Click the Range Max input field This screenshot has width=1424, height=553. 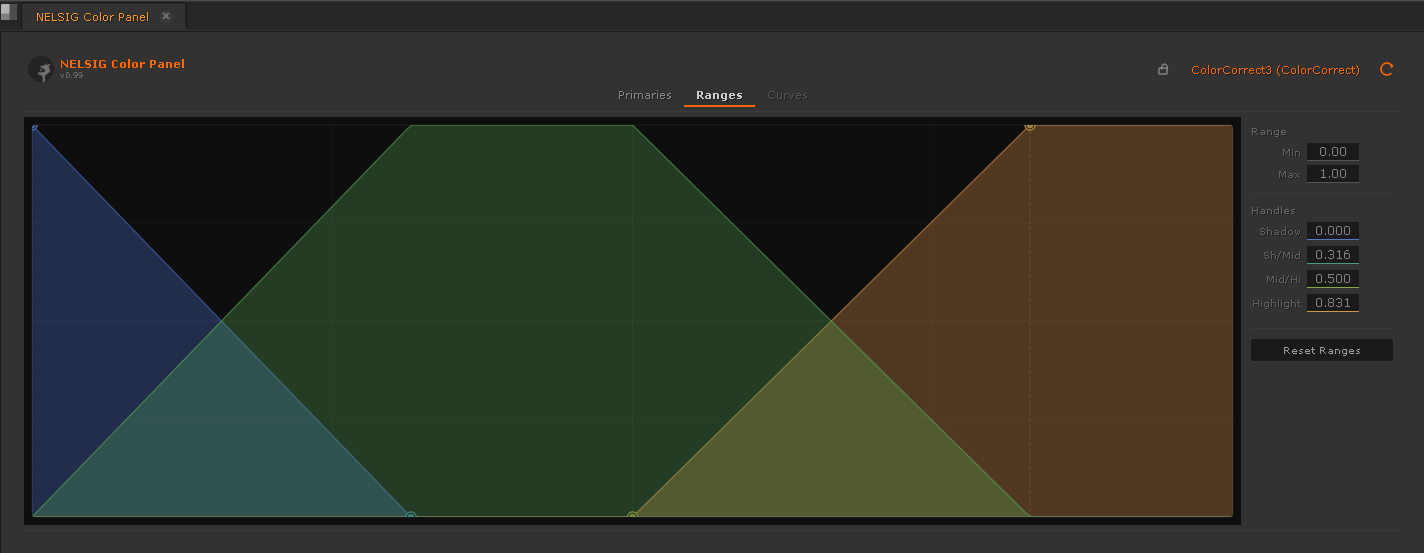pos(1333,174)
